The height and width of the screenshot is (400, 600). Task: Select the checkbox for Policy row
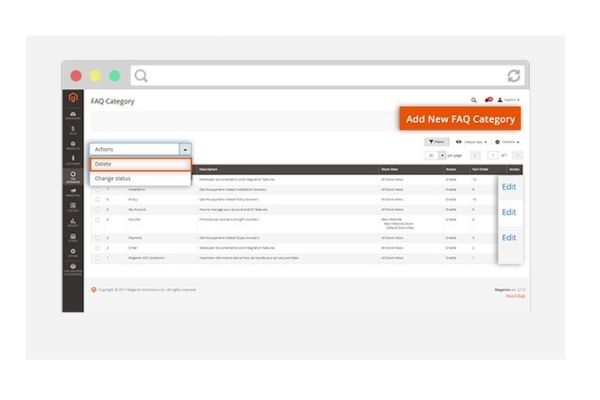(97, 199)
